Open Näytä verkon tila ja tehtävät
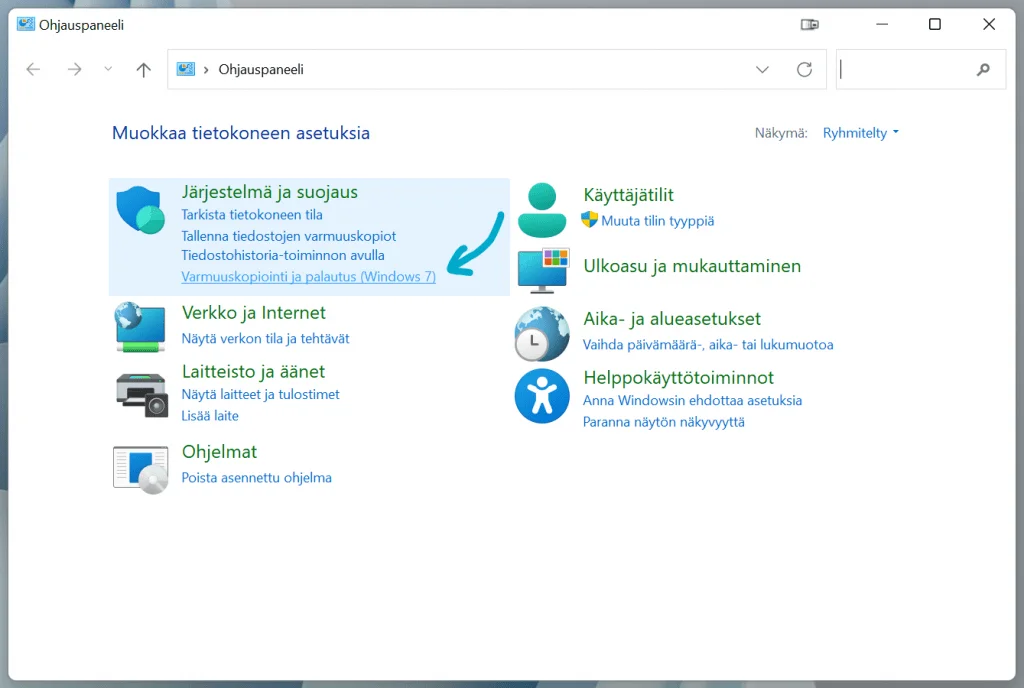 pyautogui.click(x=265, y=339)
